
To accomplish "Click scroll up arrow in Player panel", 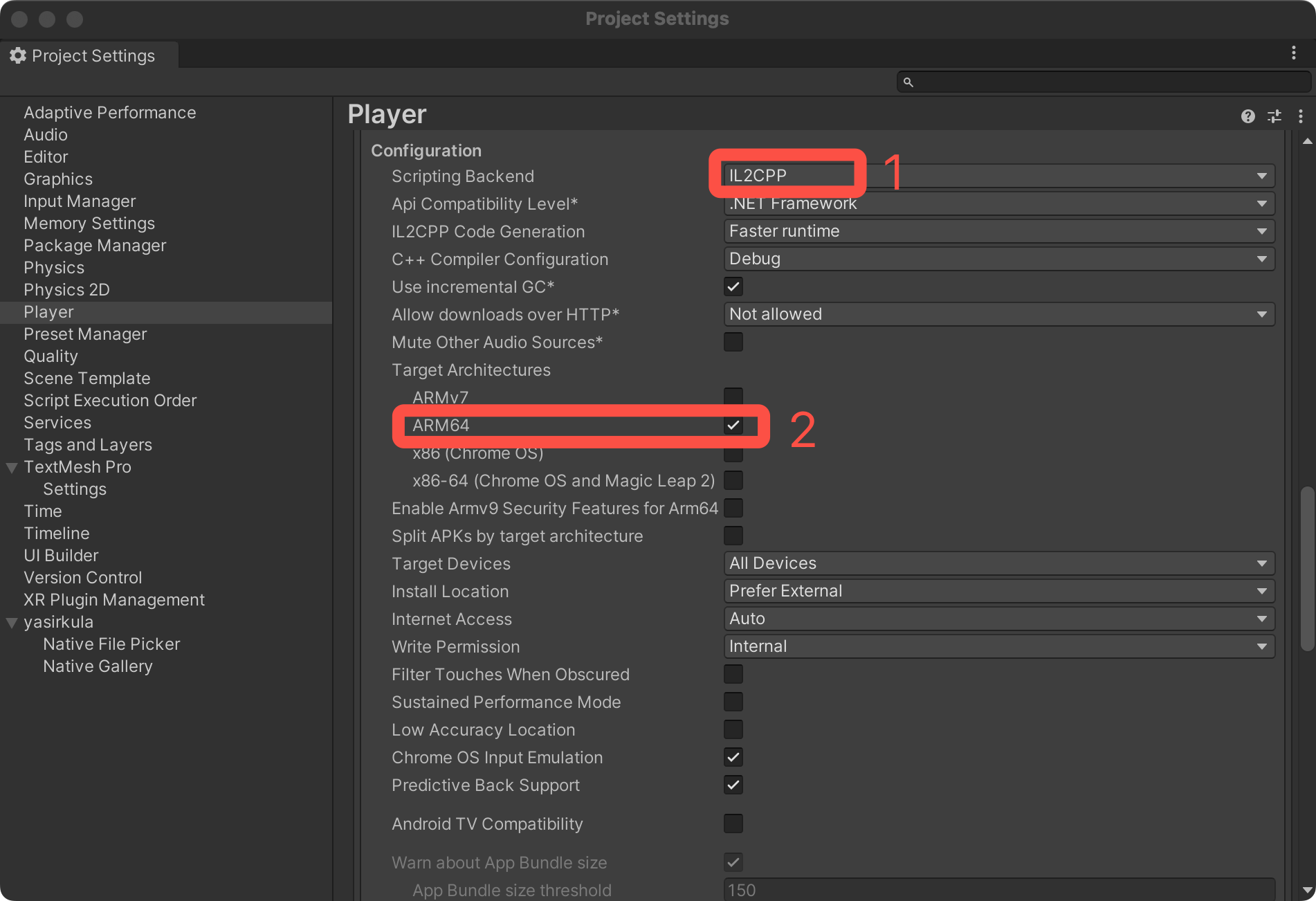I will [x=1307, y=141].
